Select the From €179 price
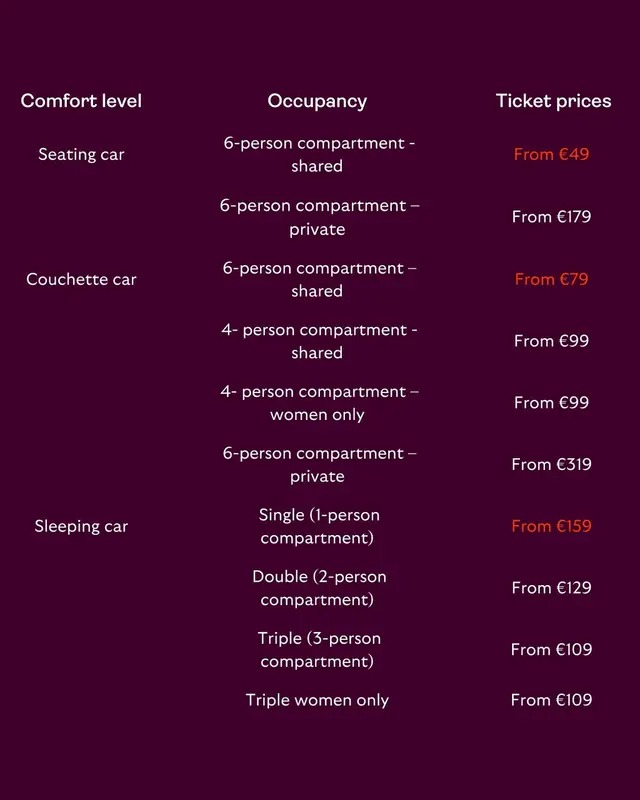The height and width of the screenshot is (800, 640). pos(551,217)
